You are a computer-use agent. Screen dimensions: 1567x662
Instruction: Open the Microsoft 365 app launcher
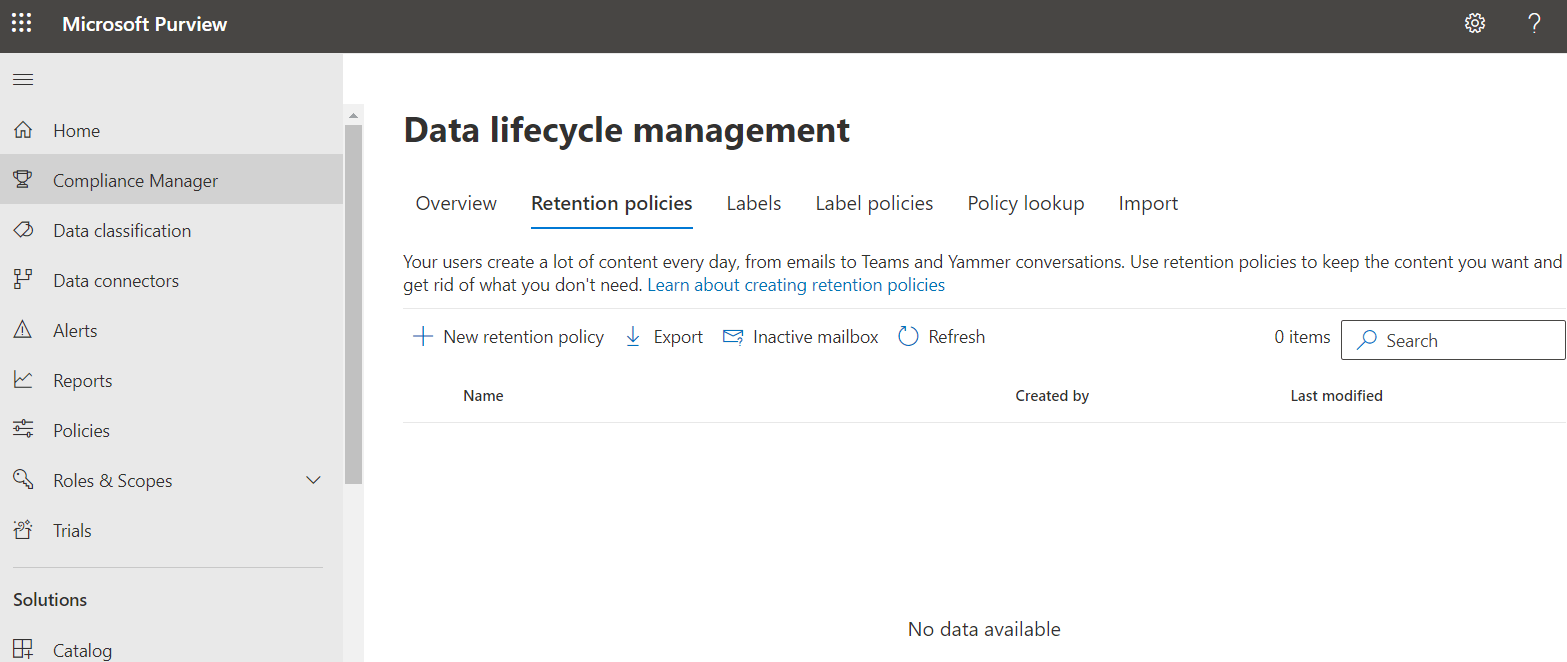[21, 22]
